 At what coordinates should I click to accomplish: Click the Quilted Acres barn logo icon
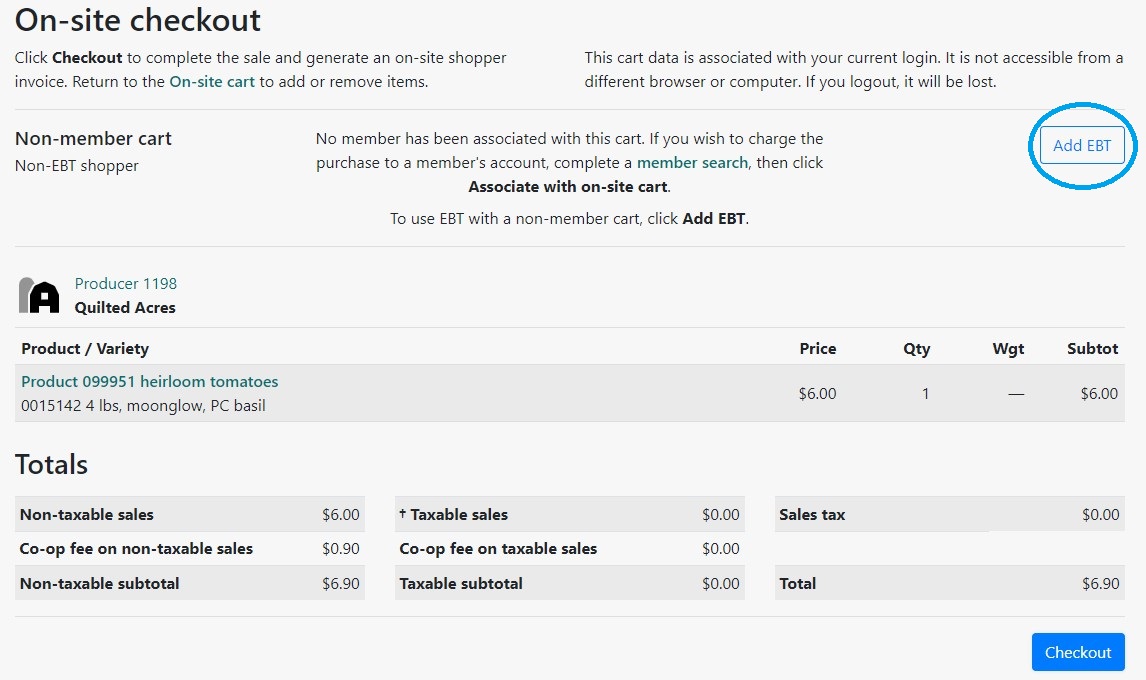[40, 296]
